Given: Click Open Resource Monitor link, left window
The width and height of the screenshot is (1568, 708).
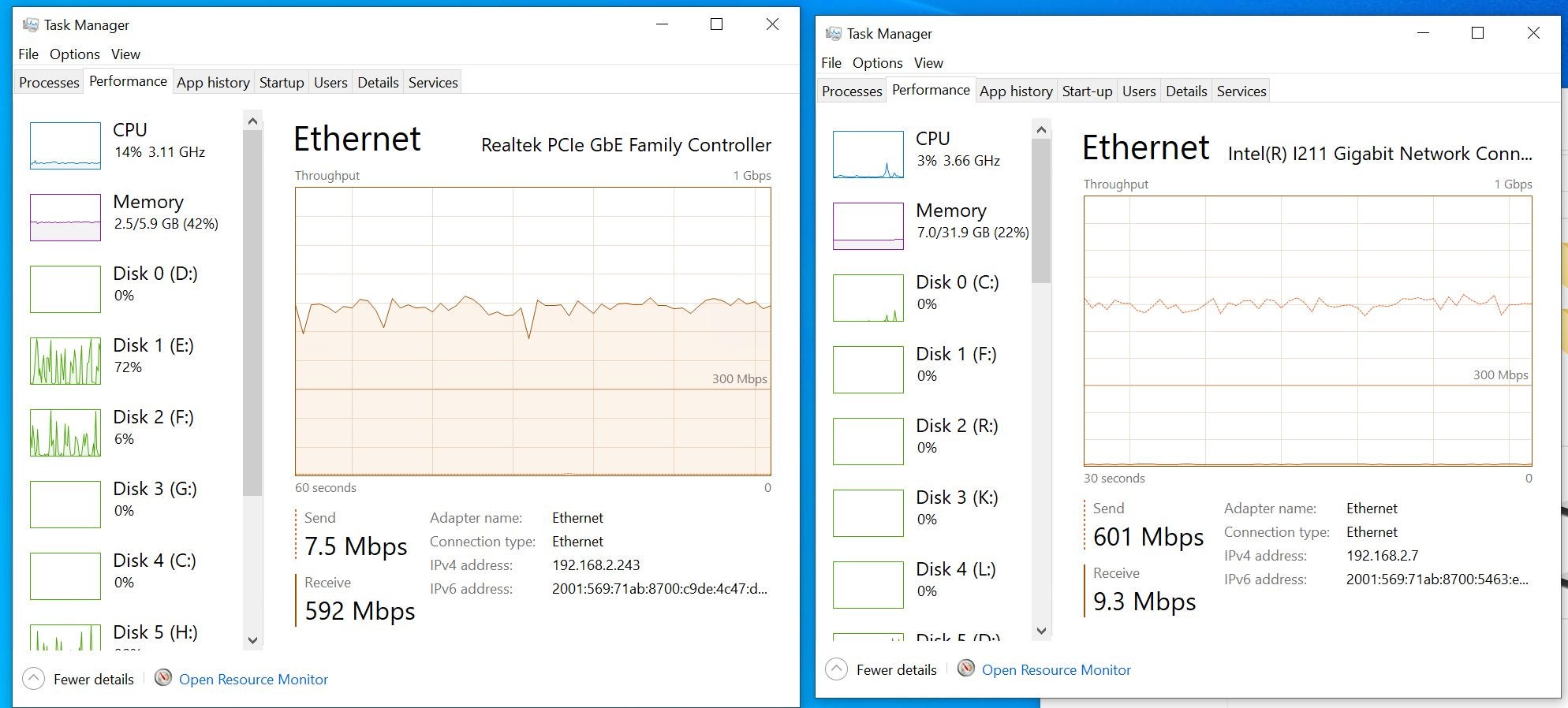Looking at the screenshot, I should click(x=253, y=680).
